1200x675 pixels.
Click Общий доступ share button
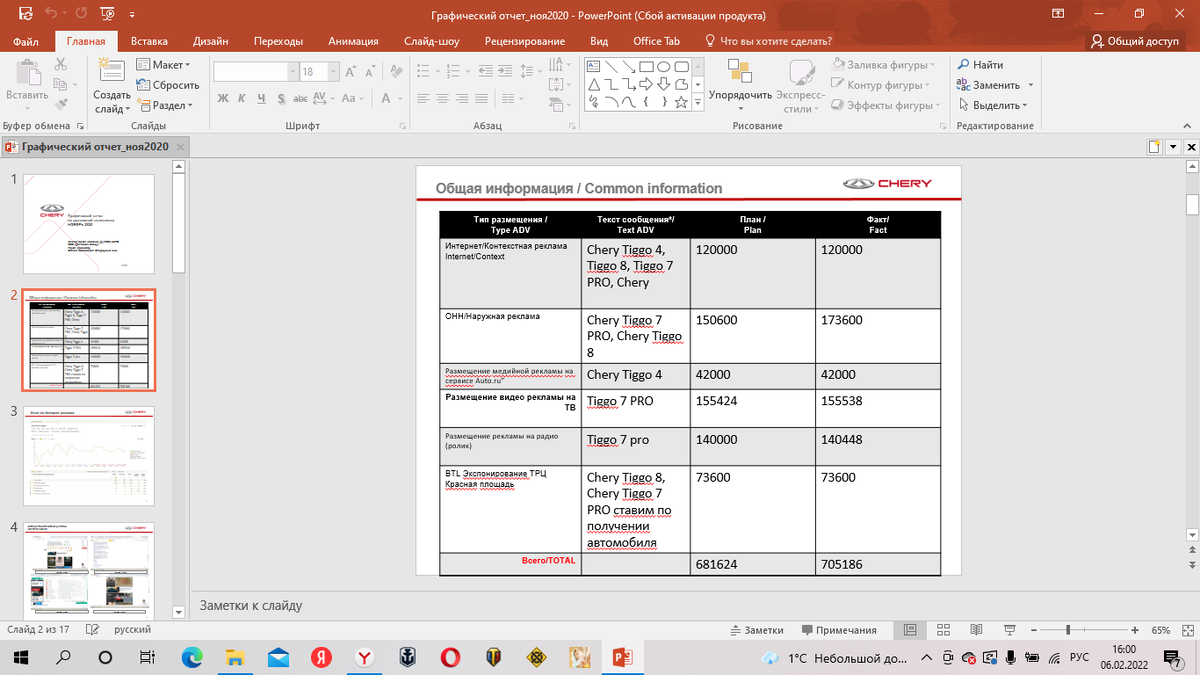1135,41
